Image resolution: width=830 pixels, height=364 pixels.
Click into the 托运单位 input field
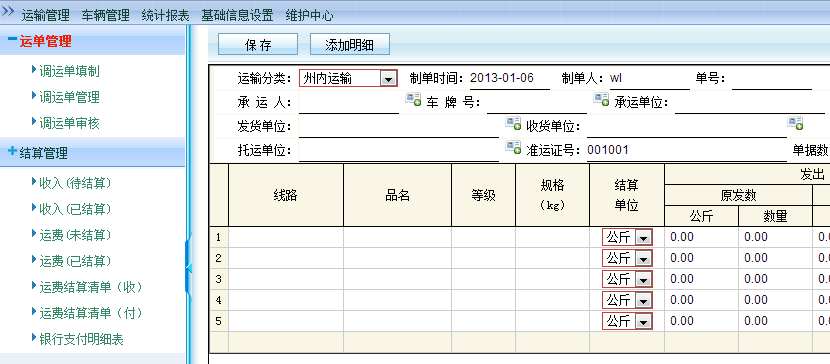[x=399, y=150]
